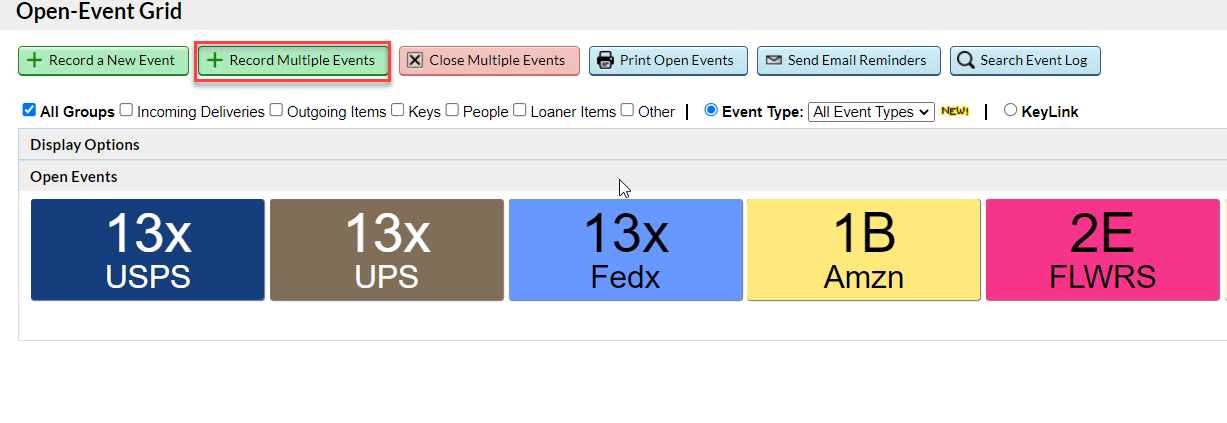Click the Send Email Reminders button
This screenshot has width=1227, height=423.
click(848, 60)
